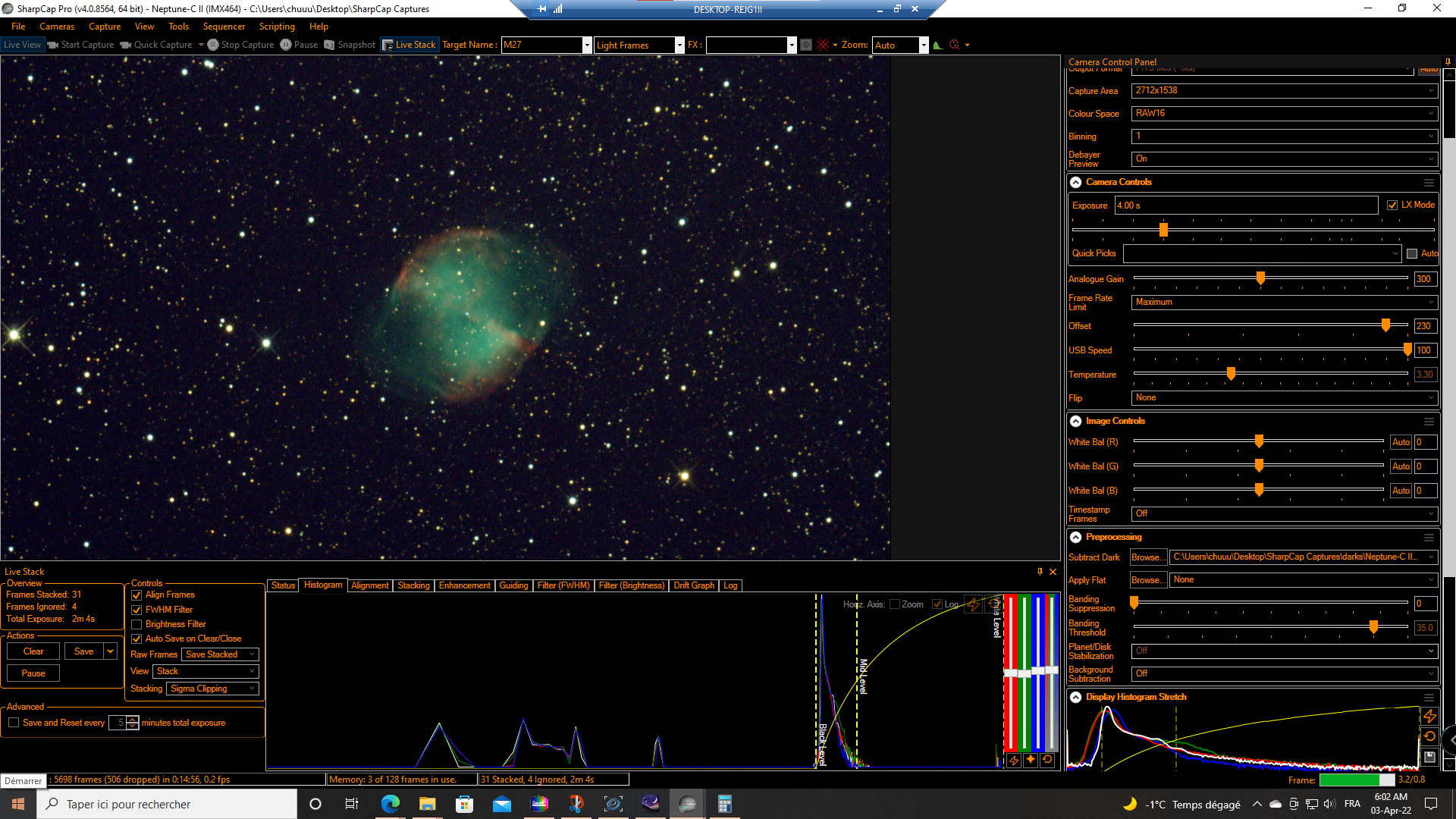Enable the Brightness Filter checkbox
The width and height of the screenshot is (1456, 819).
pyautogui.click(x=136, y=624)
